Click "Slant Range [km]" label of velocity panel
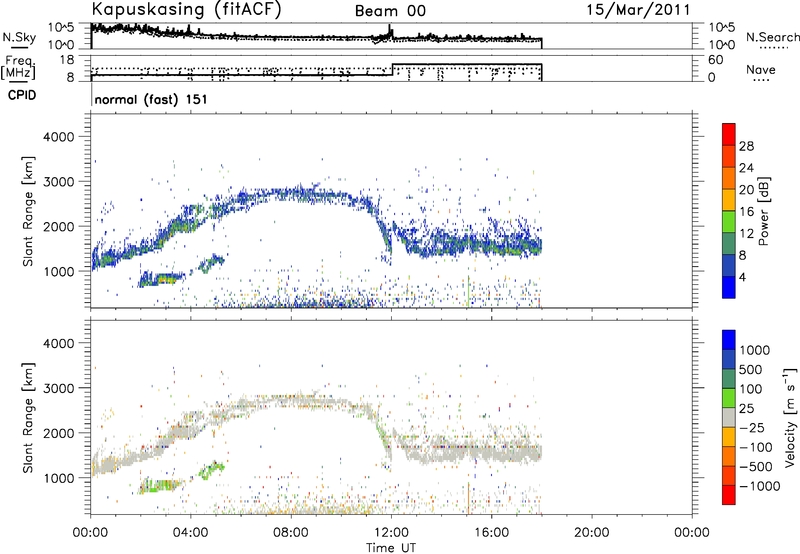This screenshot has height=554, width=800. (28, 418)
